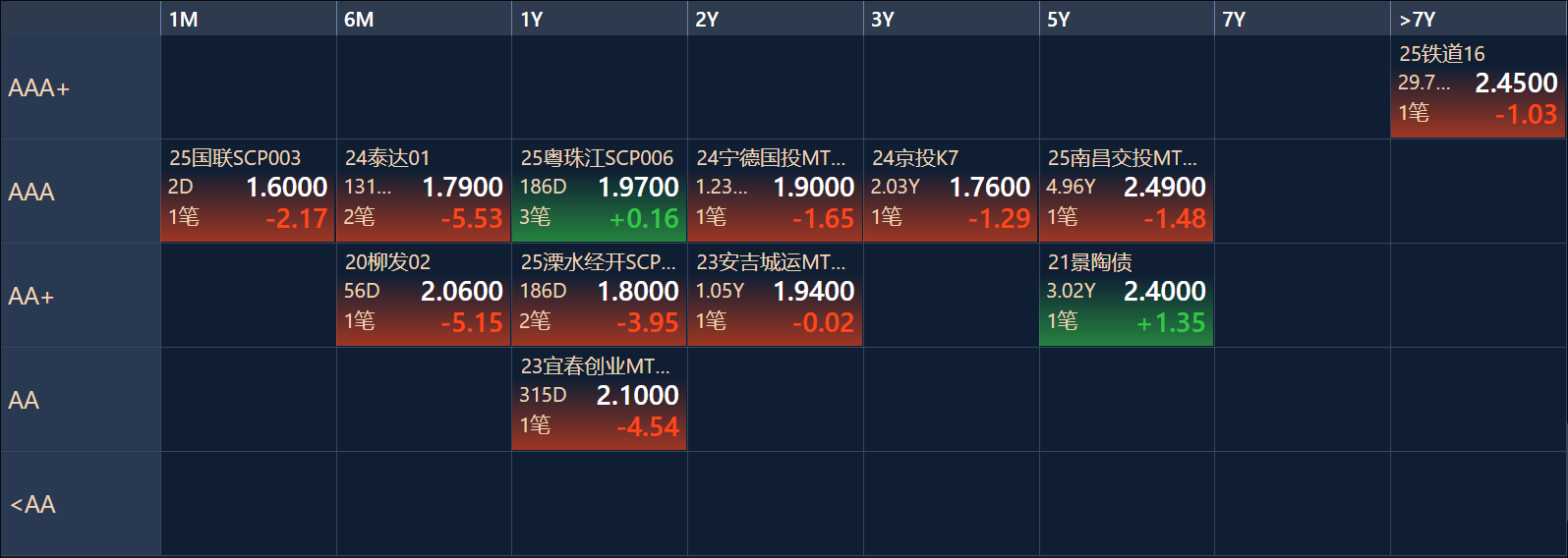The height and width of the screenshot is (558, 1568).
Task: Select the 7Y maturity column header
Action: click(1302, 19)
